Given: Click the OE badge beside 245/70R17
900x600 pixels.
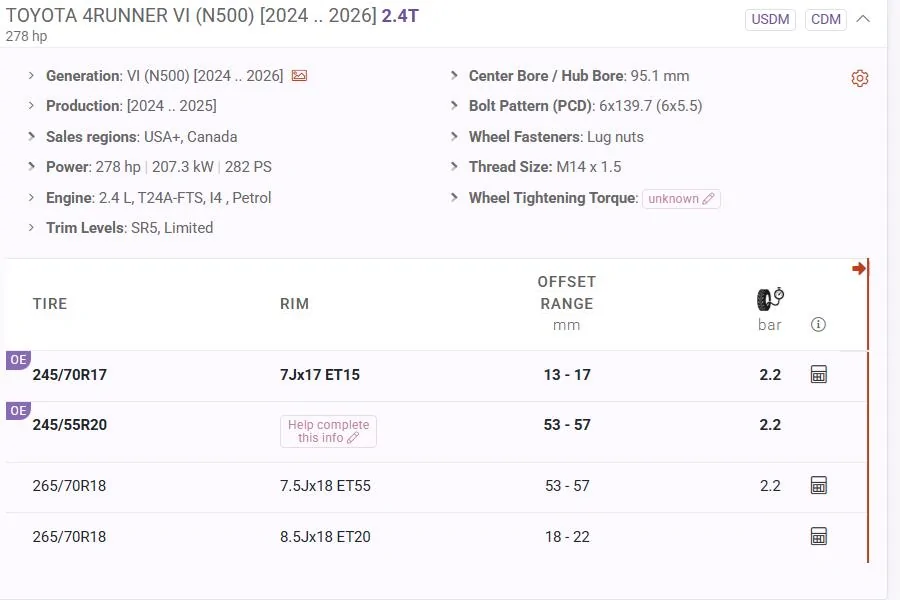Looking at the screenshot, I should pos(18,360).
